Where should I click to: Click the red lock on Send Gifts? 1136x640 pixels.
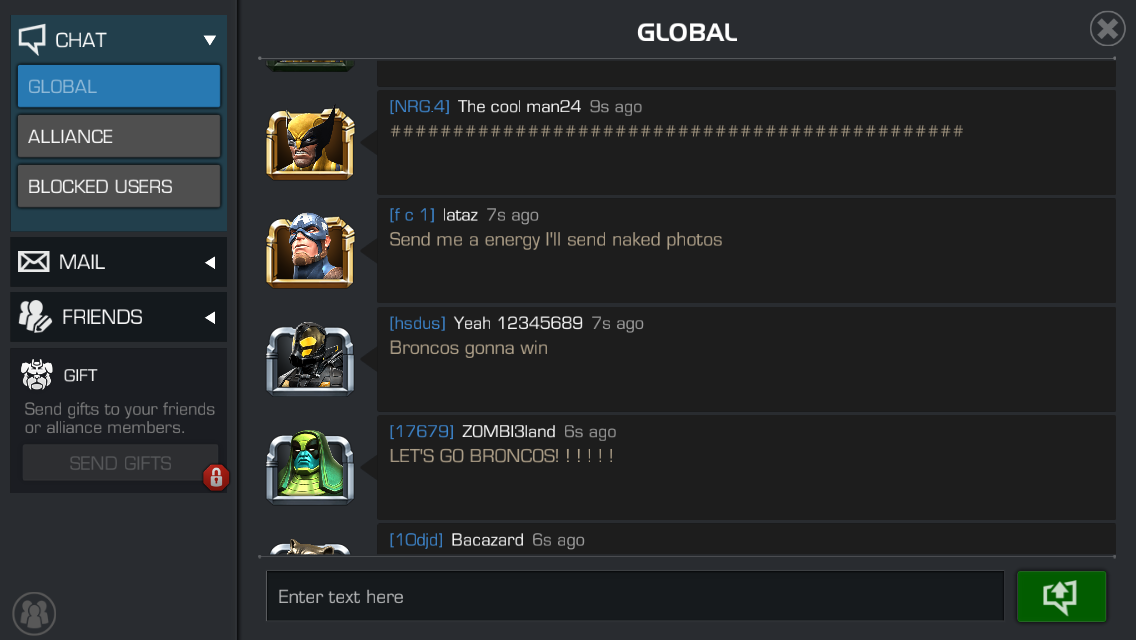[x=216, y=478]
